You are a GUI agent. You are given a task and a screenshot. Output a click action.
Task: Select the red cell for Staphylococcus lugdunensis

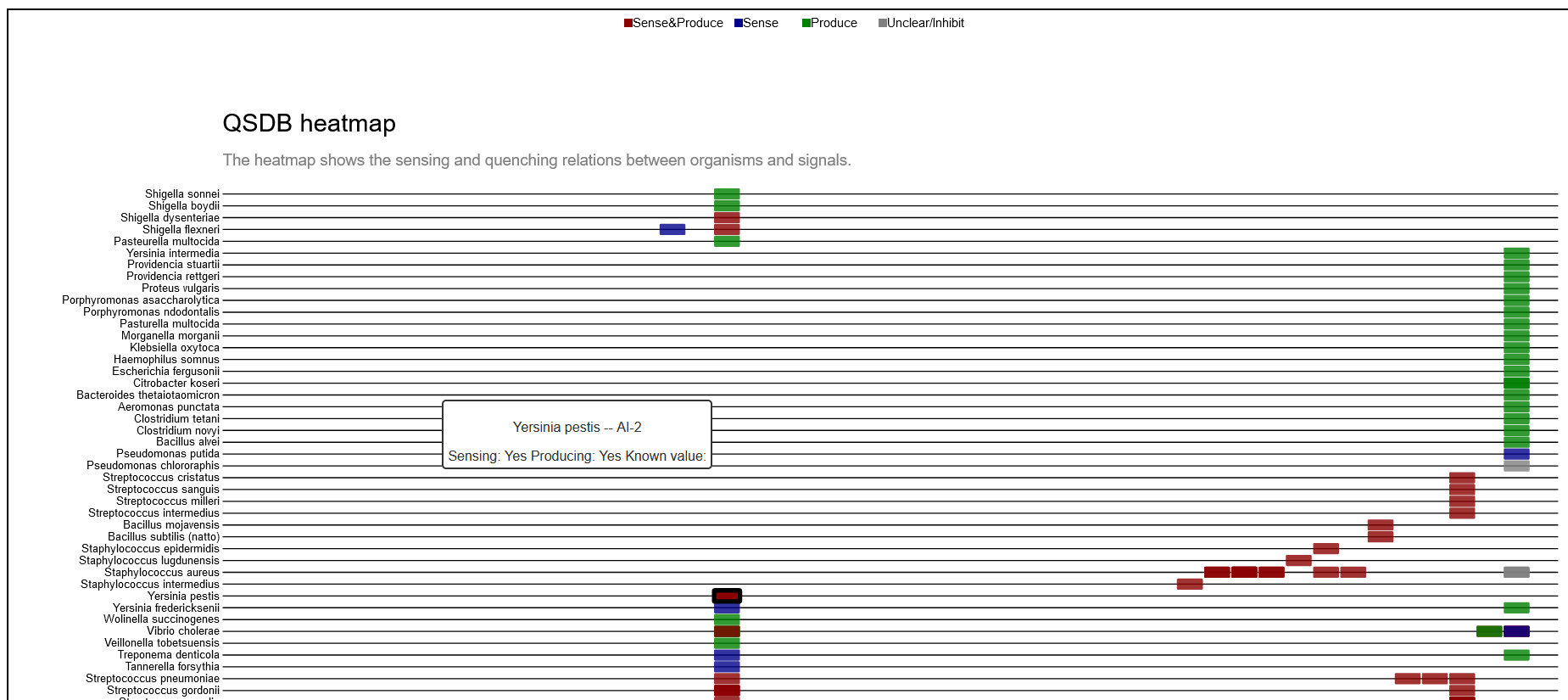(x=1298, y=561)
